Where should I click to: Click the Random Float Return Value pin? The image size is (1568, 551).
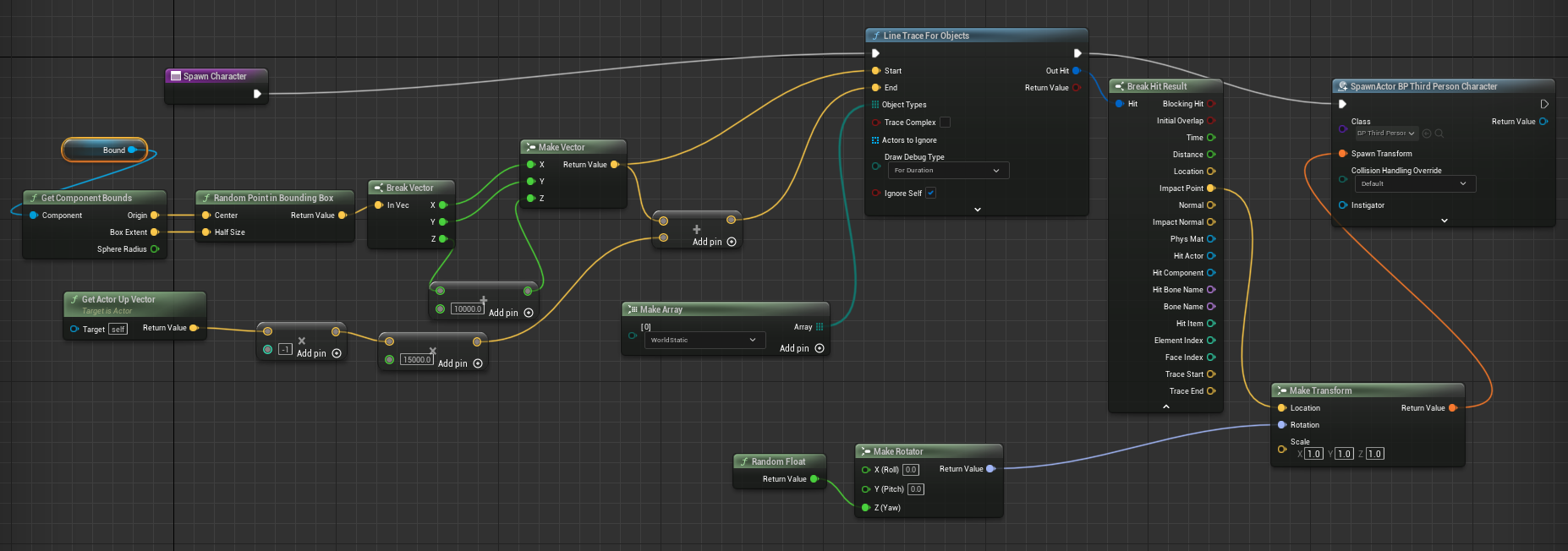point(814,479)
